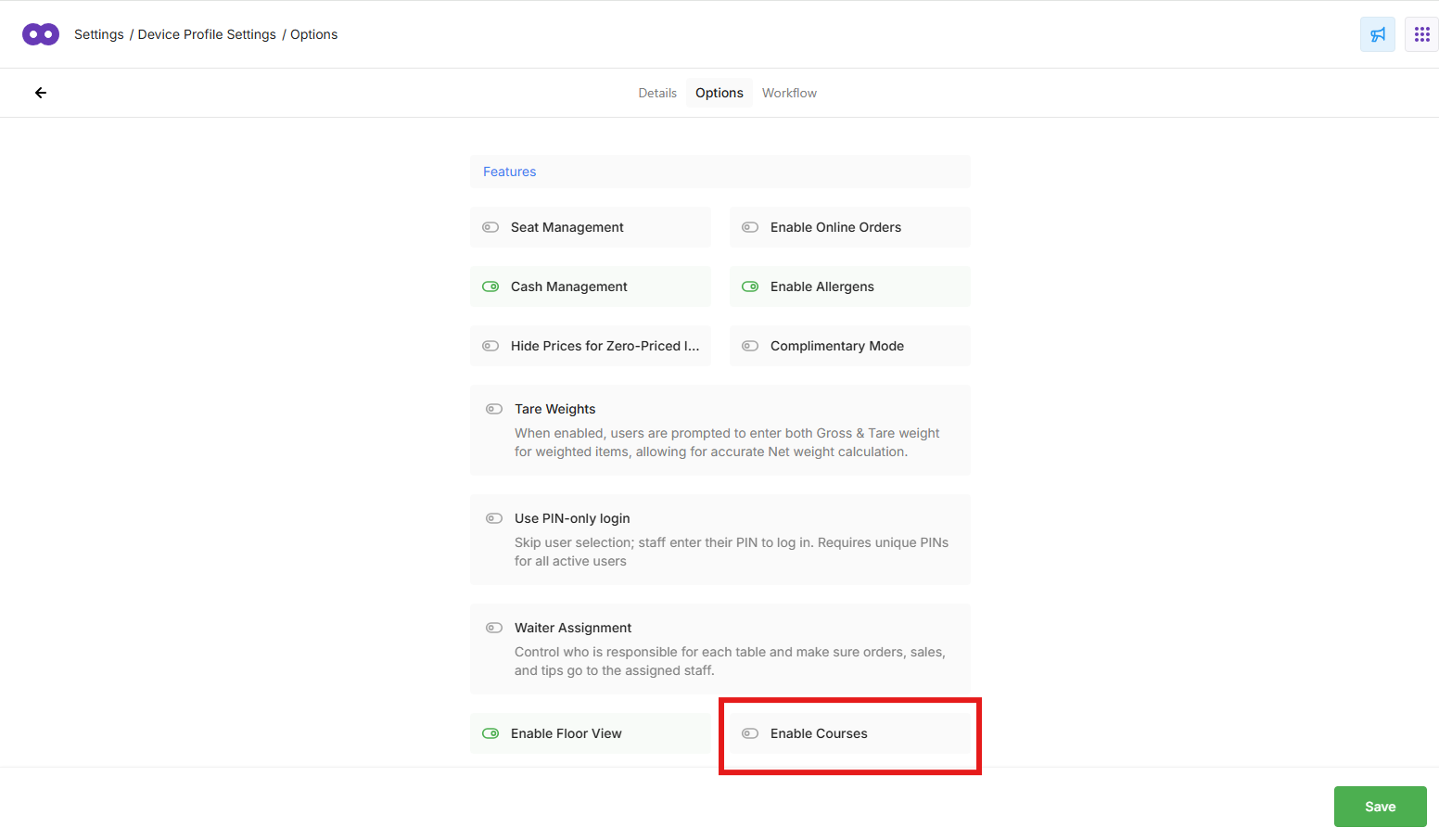This screenshot has width=1439, height=840.
Task: Enable Tare Weights toggle
Action: (x=494, y=409)
